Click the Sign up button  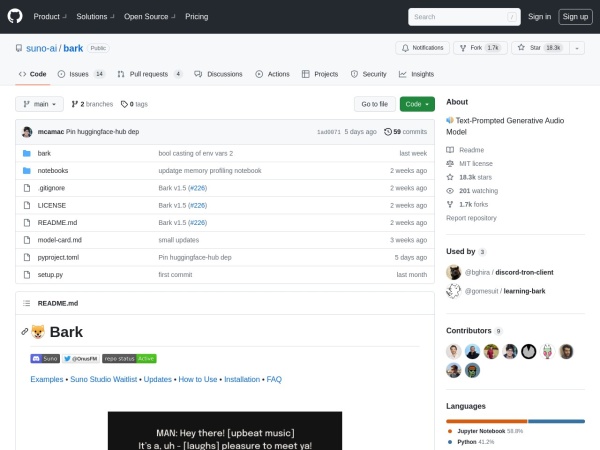coord(574,16)
